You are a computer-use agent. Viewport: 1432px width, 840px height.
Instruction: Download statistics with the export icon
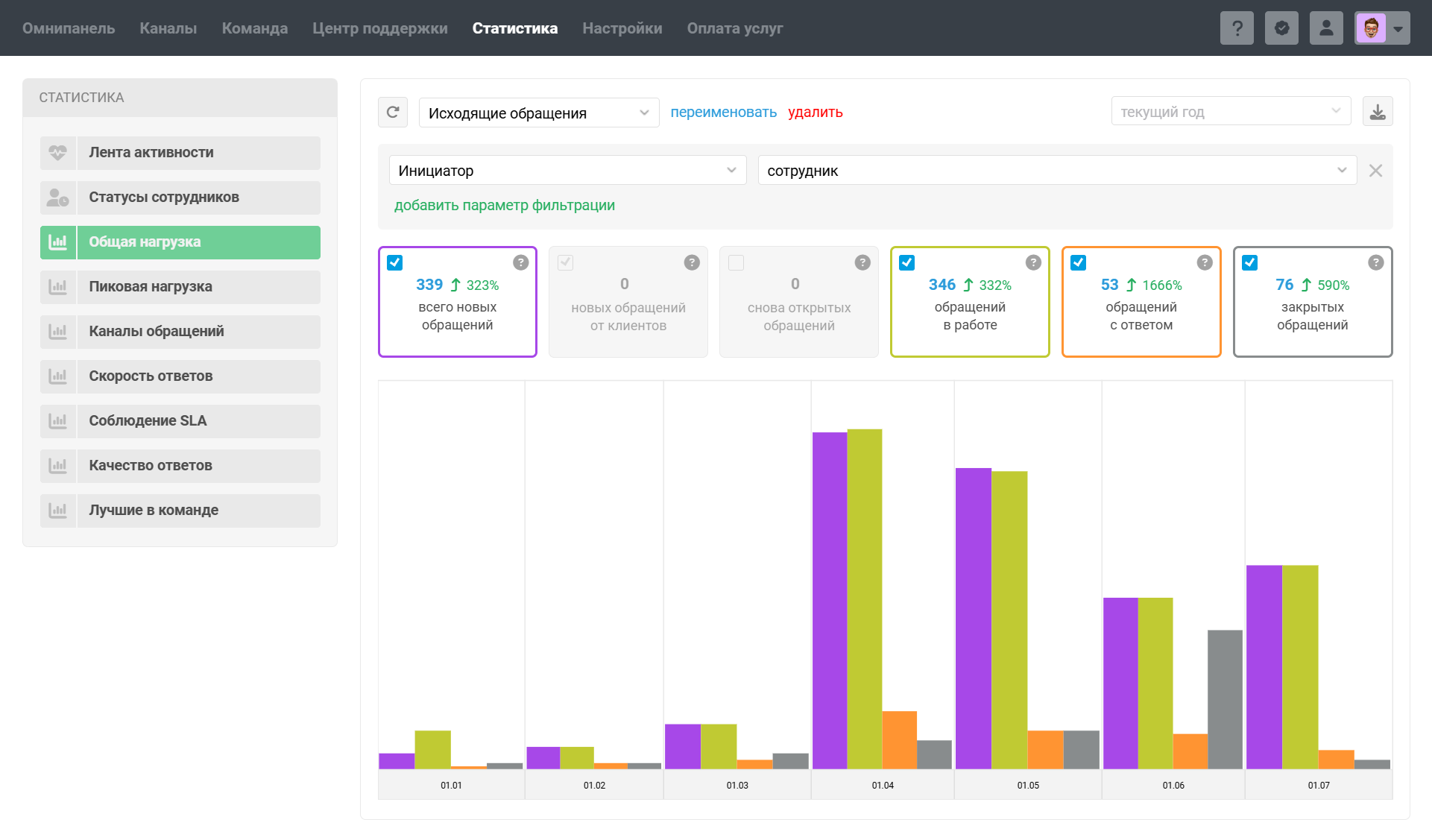[x=1378, y=112]
